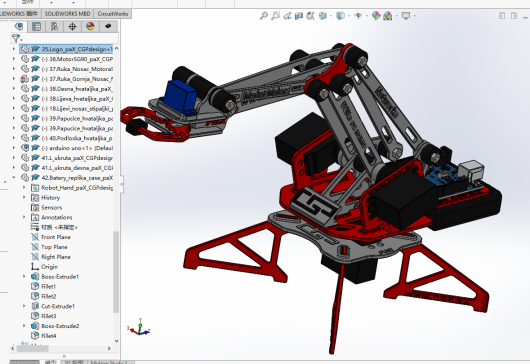Image resolution: width=530 pixels, height=364 pixels.
Task: Open the ConfigurationManager tab icon
Action: pos(54,26)
